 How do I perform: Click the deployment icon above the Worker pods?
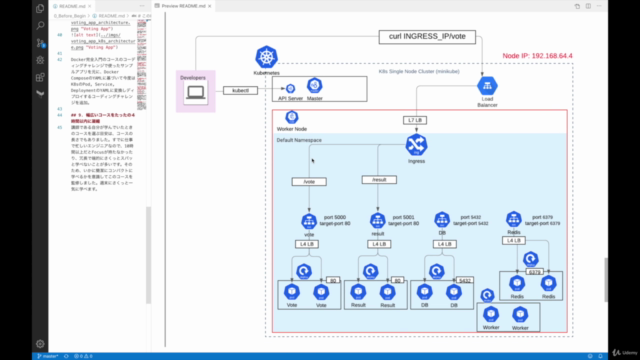pos(487,295)
